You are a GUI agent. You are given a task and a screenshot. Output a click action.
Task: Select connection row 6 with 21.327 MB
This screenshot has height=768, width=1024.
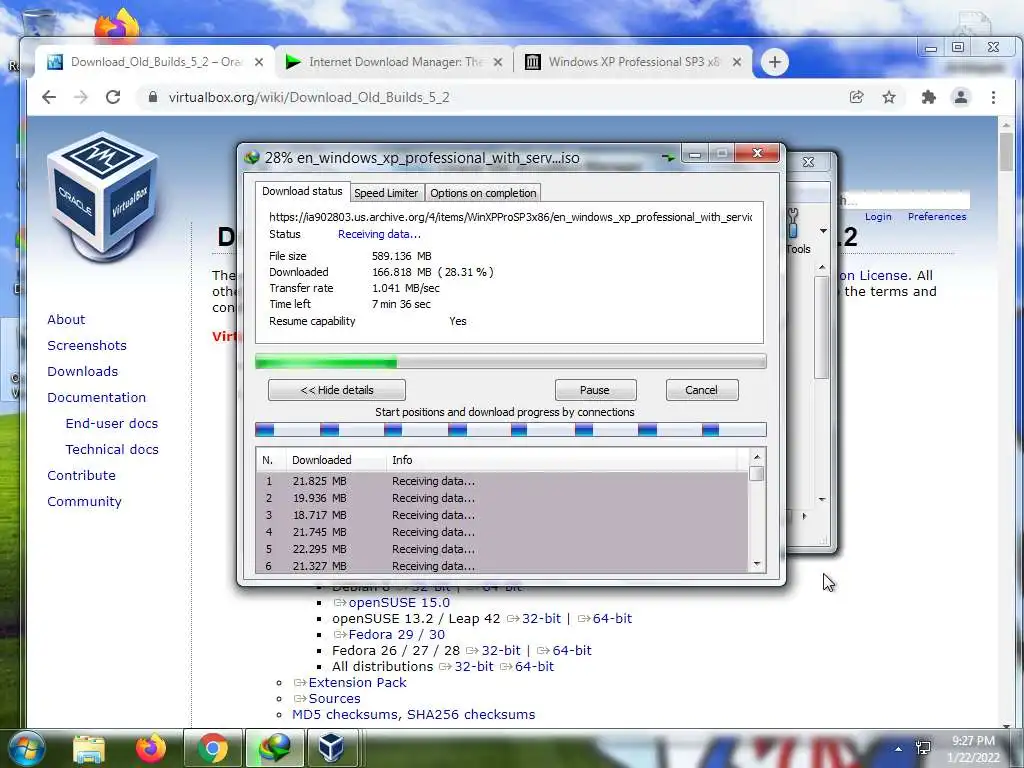(502, 566)
